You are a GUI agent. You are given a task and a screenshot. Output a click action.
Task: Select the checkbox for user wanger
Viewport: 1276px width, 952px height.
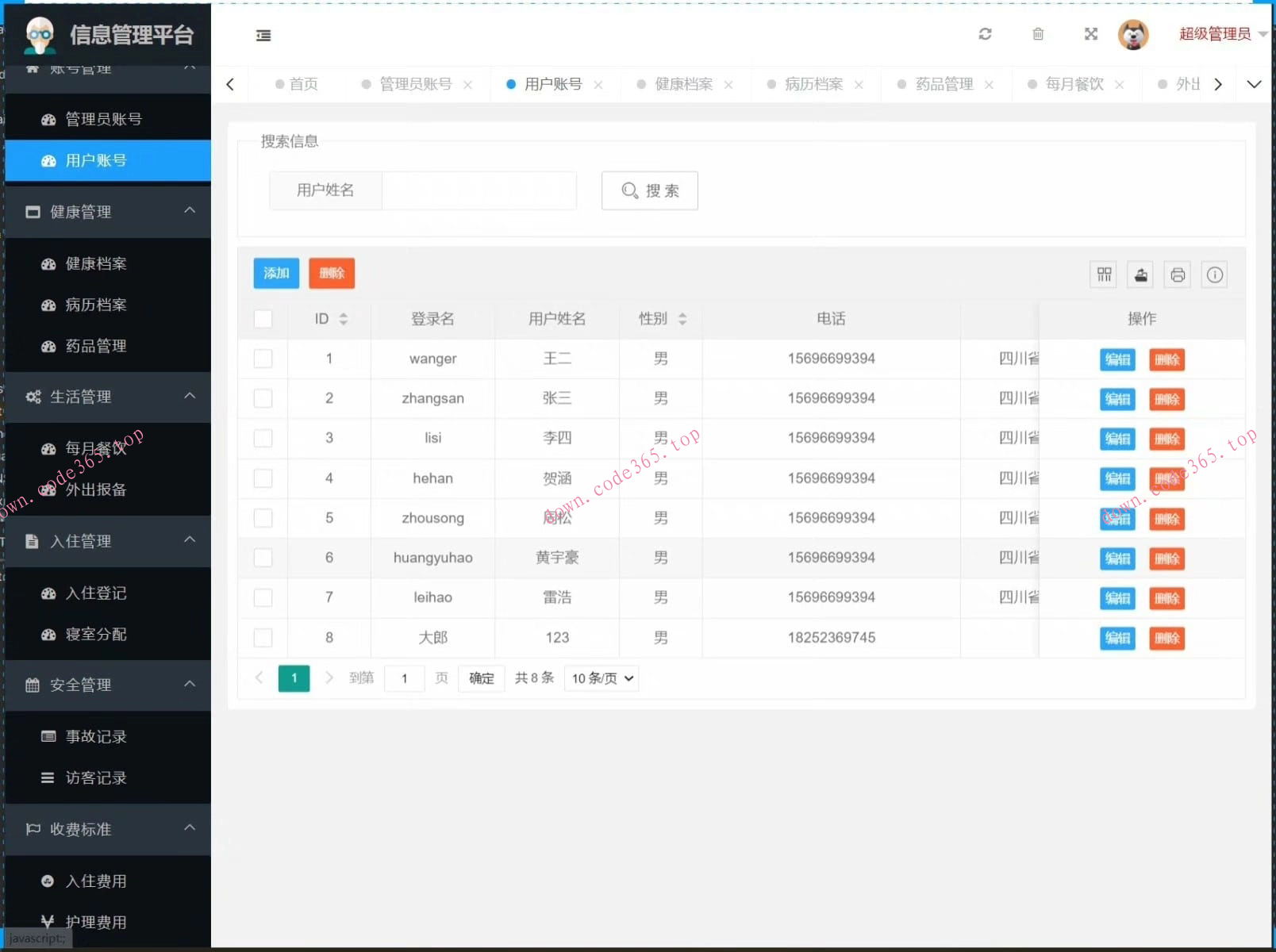(x=263, y=359)
